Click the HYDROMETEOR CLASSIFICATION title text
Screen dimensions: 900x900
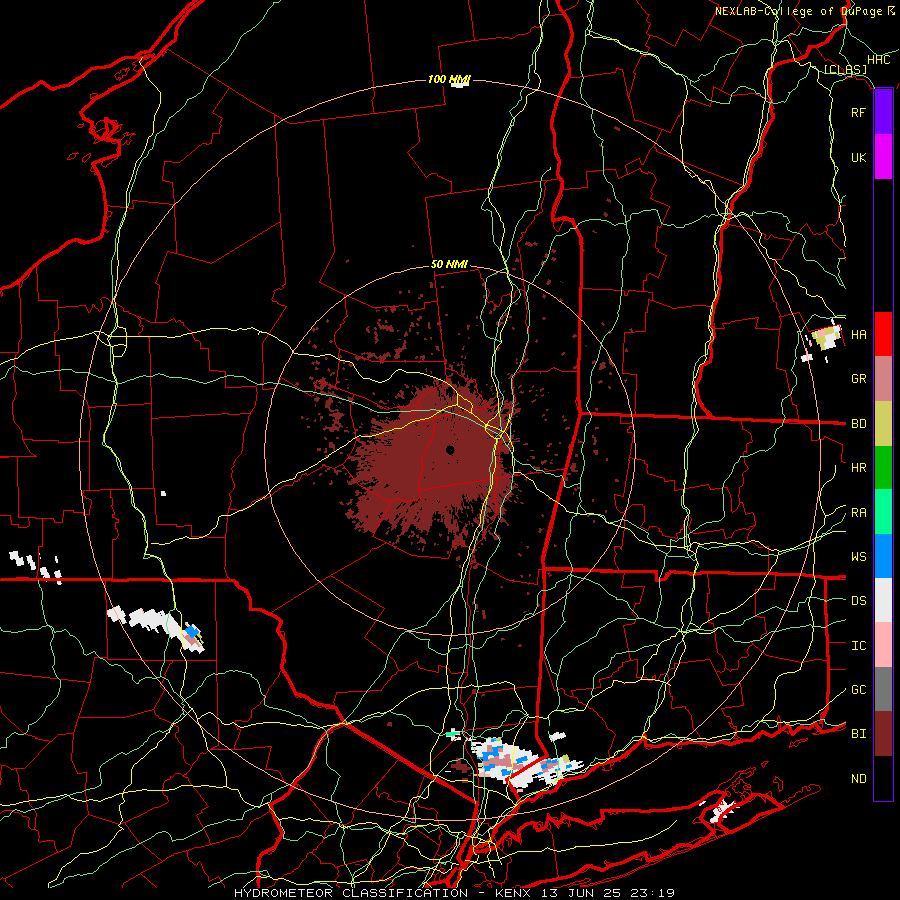coord(351,893)
